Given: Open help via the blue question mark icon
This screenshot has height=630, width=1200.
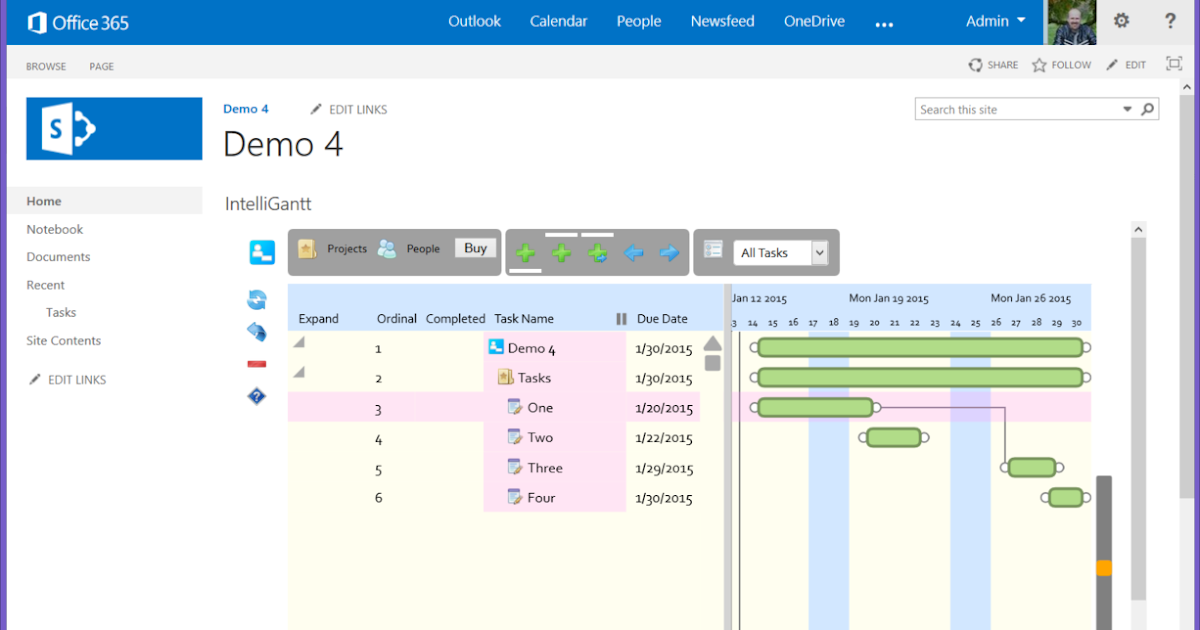Looking at the screenshot, I should [258, 396].
